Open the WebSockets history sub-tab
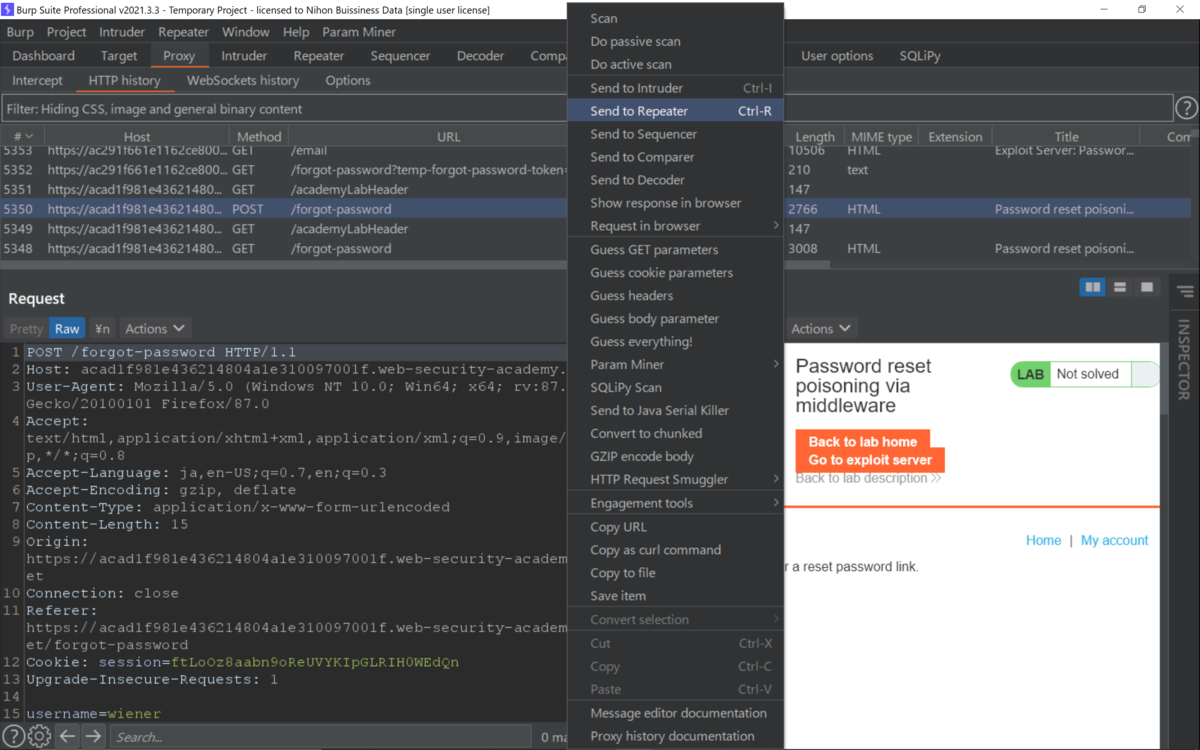1200x750 pixels. point(243,80)
